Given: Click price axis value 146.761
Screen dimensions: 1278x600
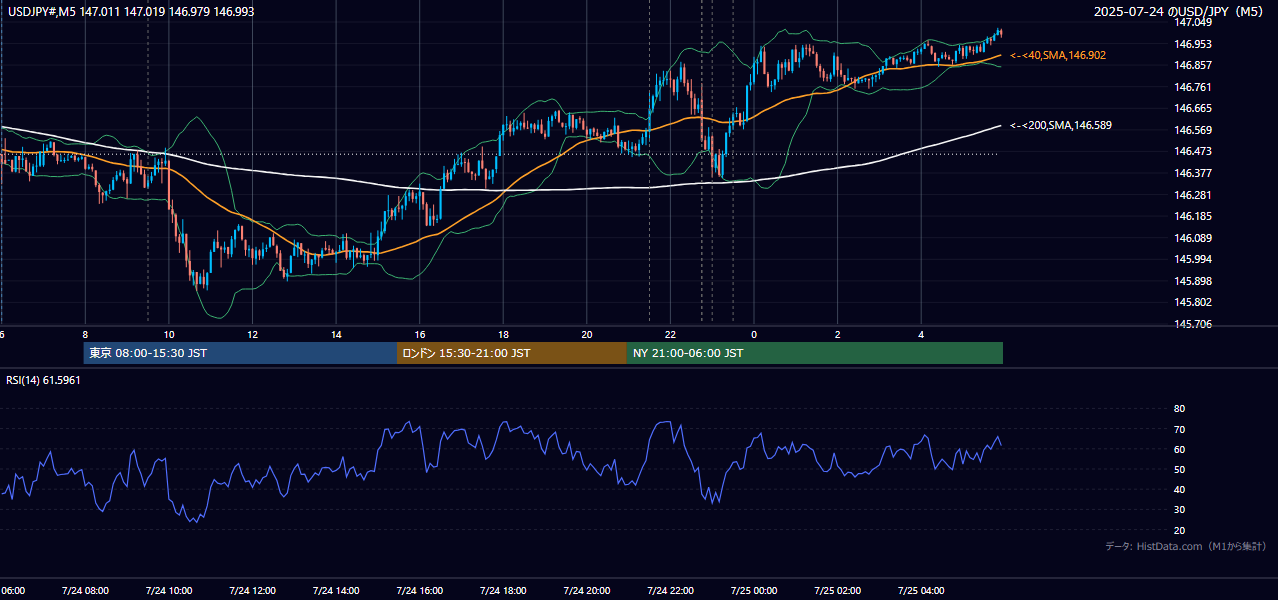Looking at the screenshot, I should click(x=1193, y=87).
